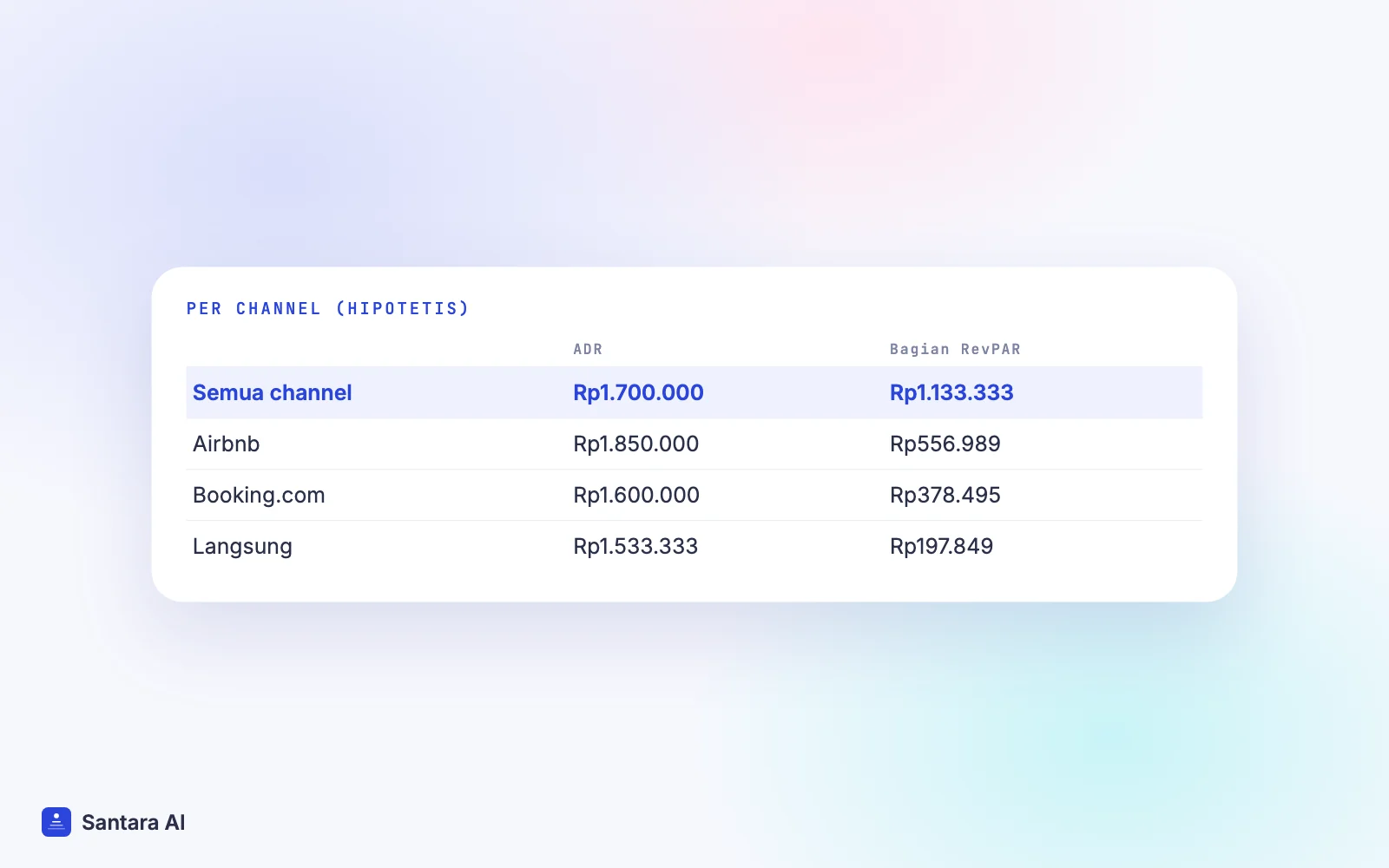Select the PER CHANNEL (HIPOTETIS) heading

coord(327,308)
